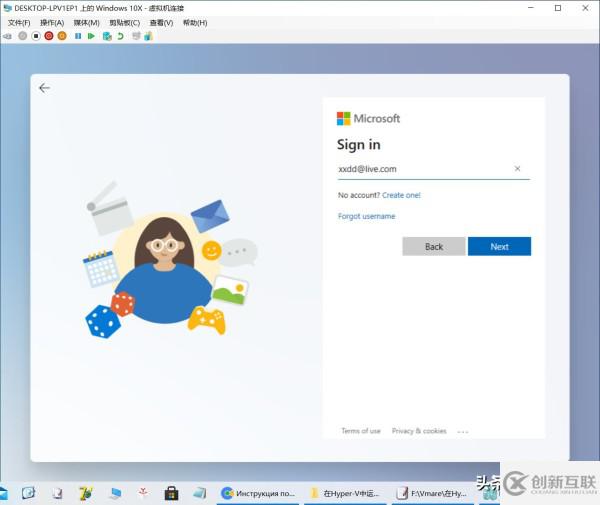Viewport: 600px width, 505px height.
Task: Click the Create one! link
Action: point(401,195)
